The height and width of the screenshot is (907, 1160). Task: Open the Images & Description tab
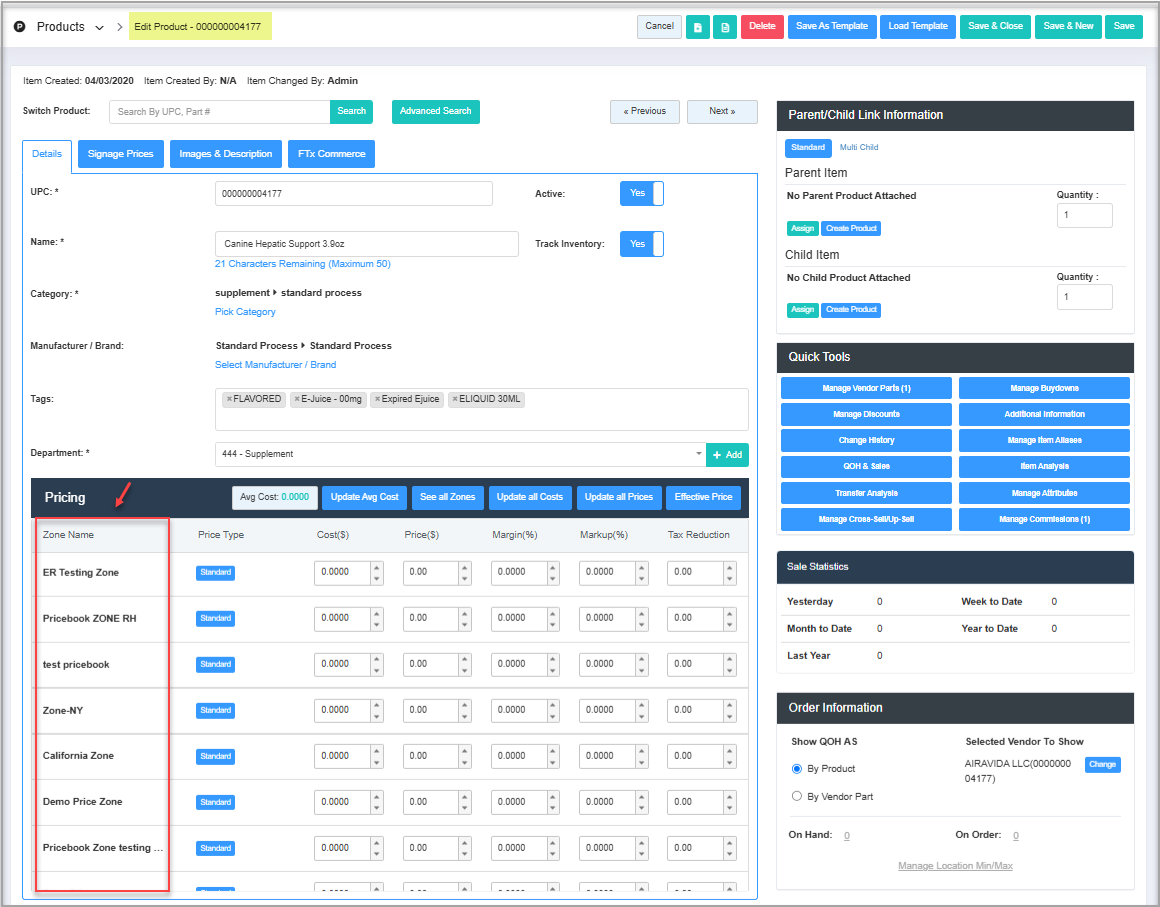(225, 154)
